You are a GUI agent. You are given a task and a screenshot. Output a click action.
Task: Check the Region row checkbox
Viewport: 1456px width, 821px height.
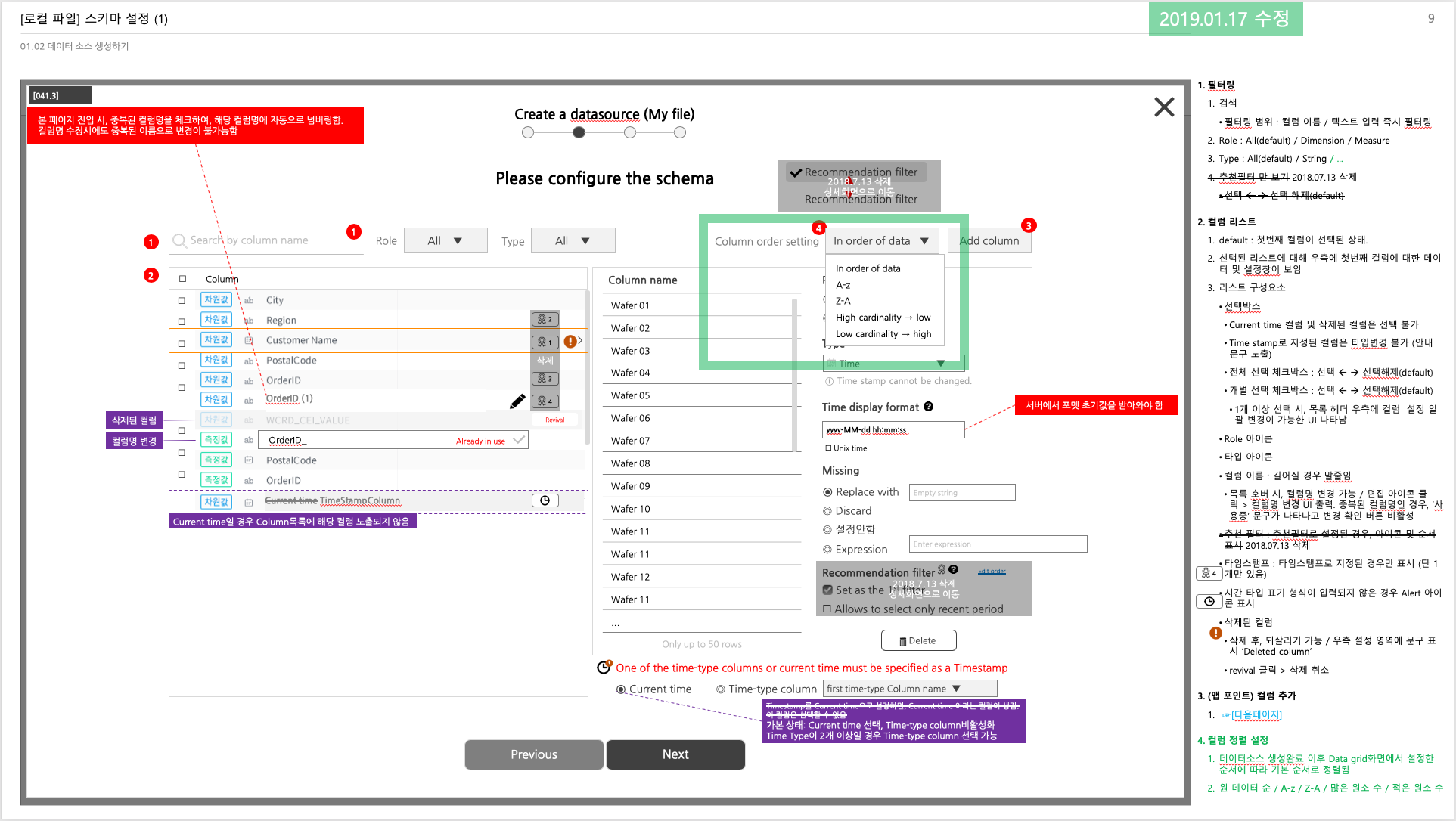point(182,321)
